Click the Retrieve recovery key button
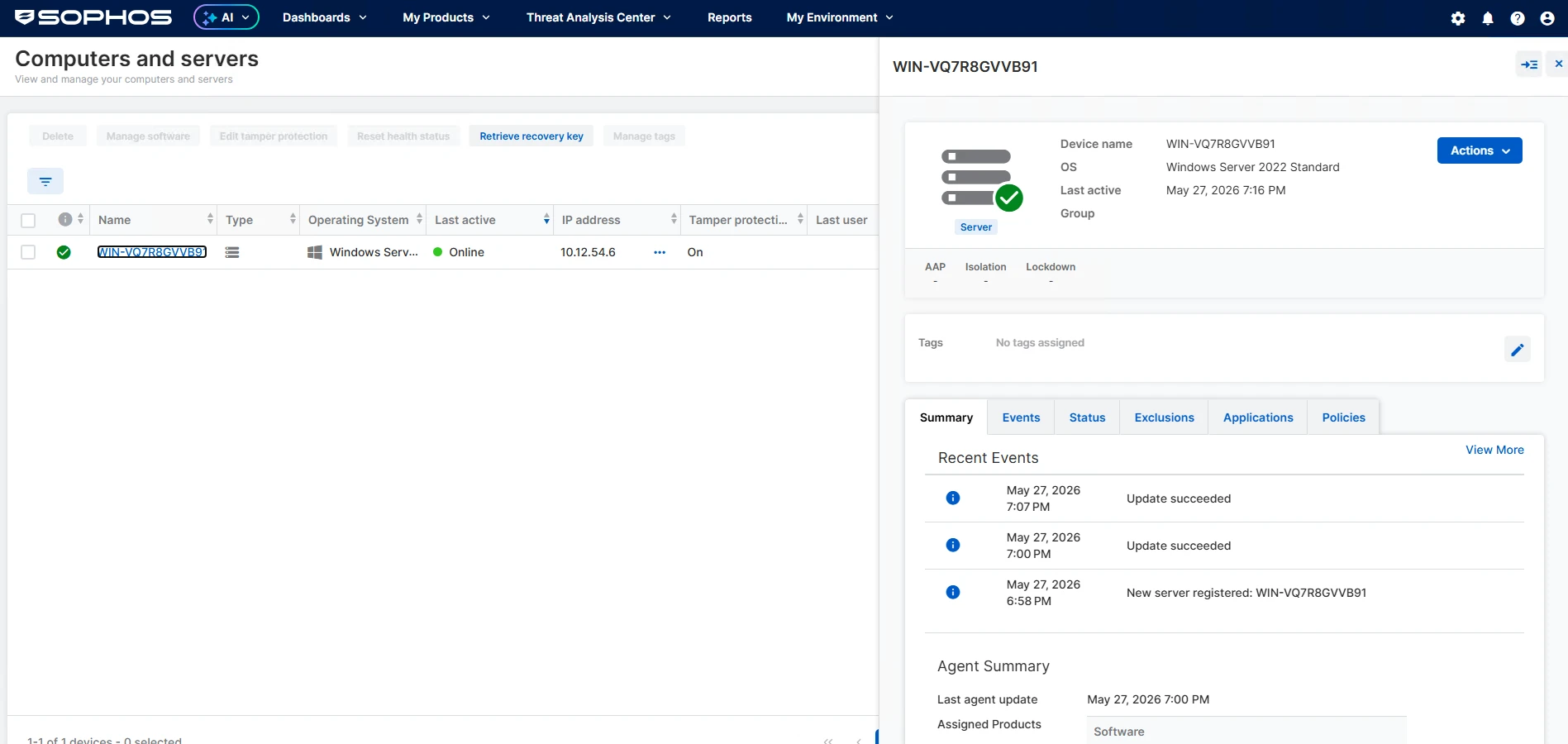 click(531, 136)
